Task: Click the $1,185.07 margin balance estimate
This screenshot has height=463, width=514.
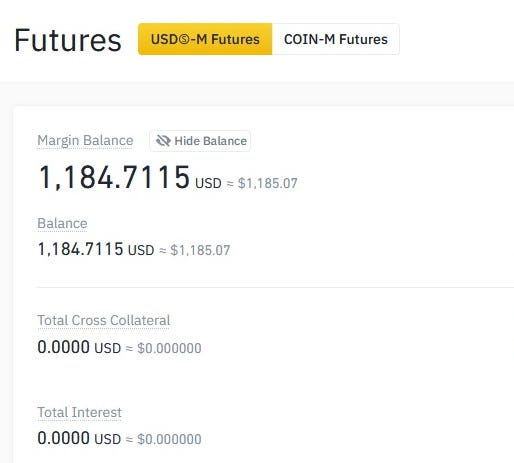Action: point(267,183)
